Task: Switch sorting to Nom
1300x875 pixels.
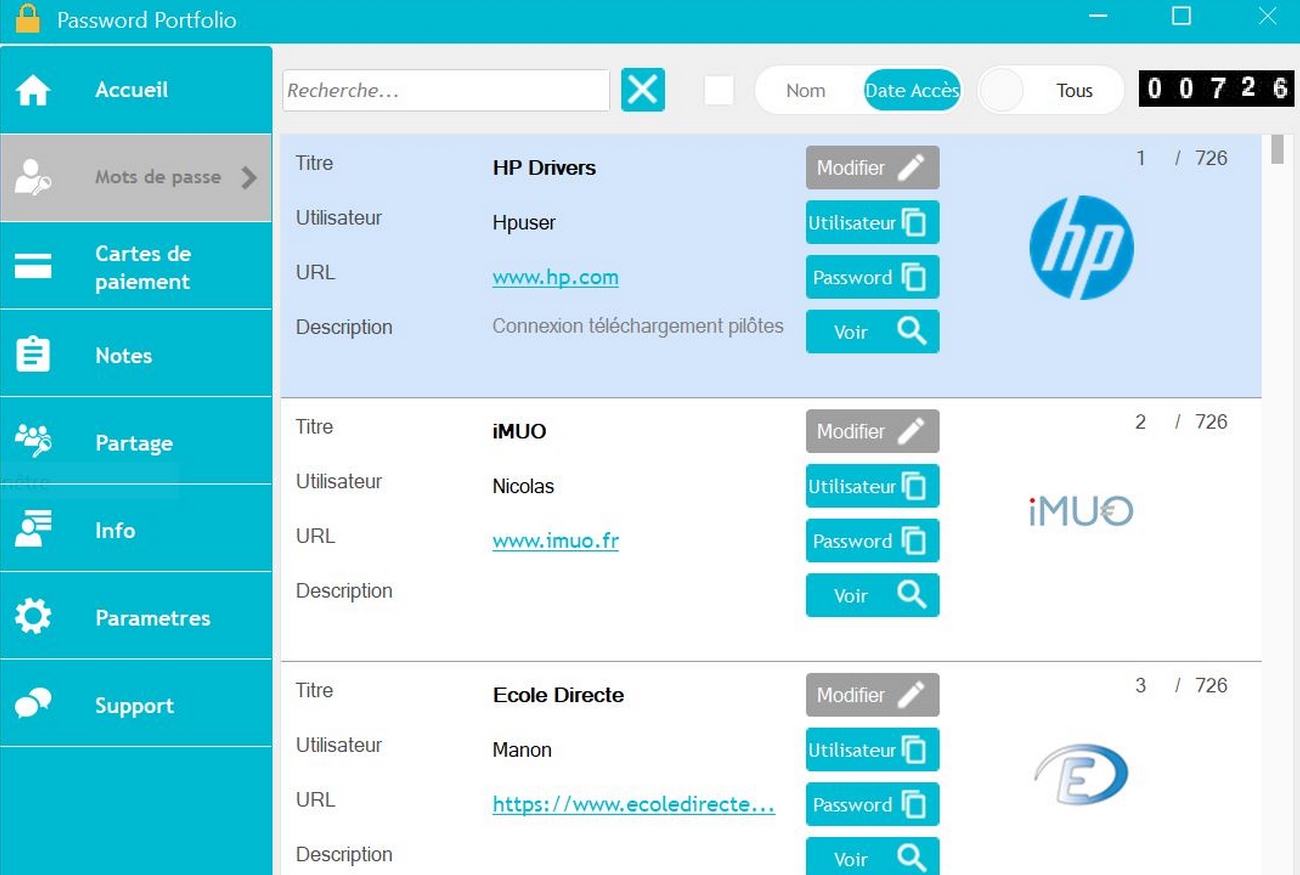Action: point(805,91)
